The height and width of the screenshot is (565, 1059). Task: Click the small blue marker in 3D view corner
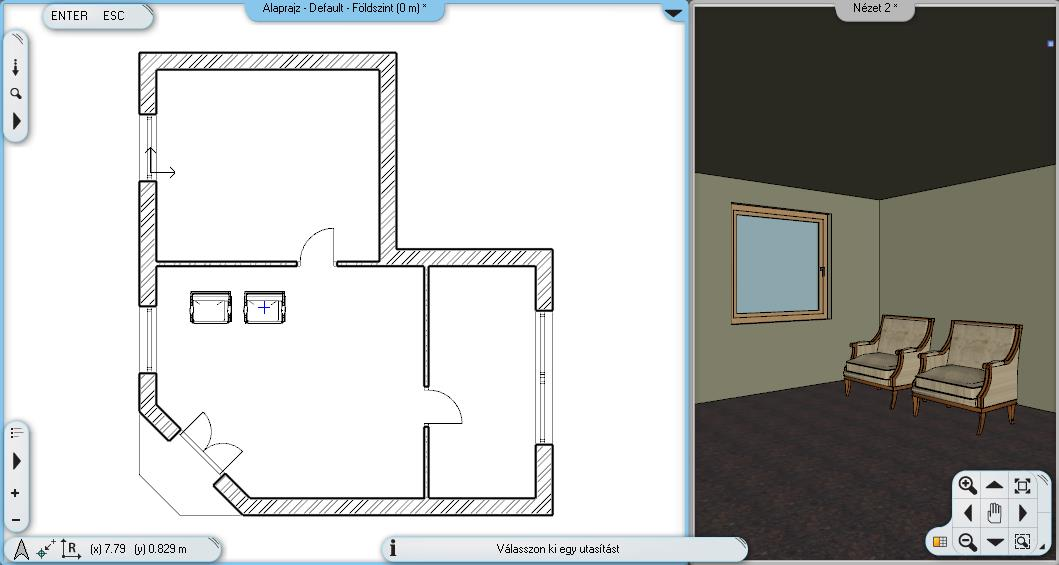1050,44
